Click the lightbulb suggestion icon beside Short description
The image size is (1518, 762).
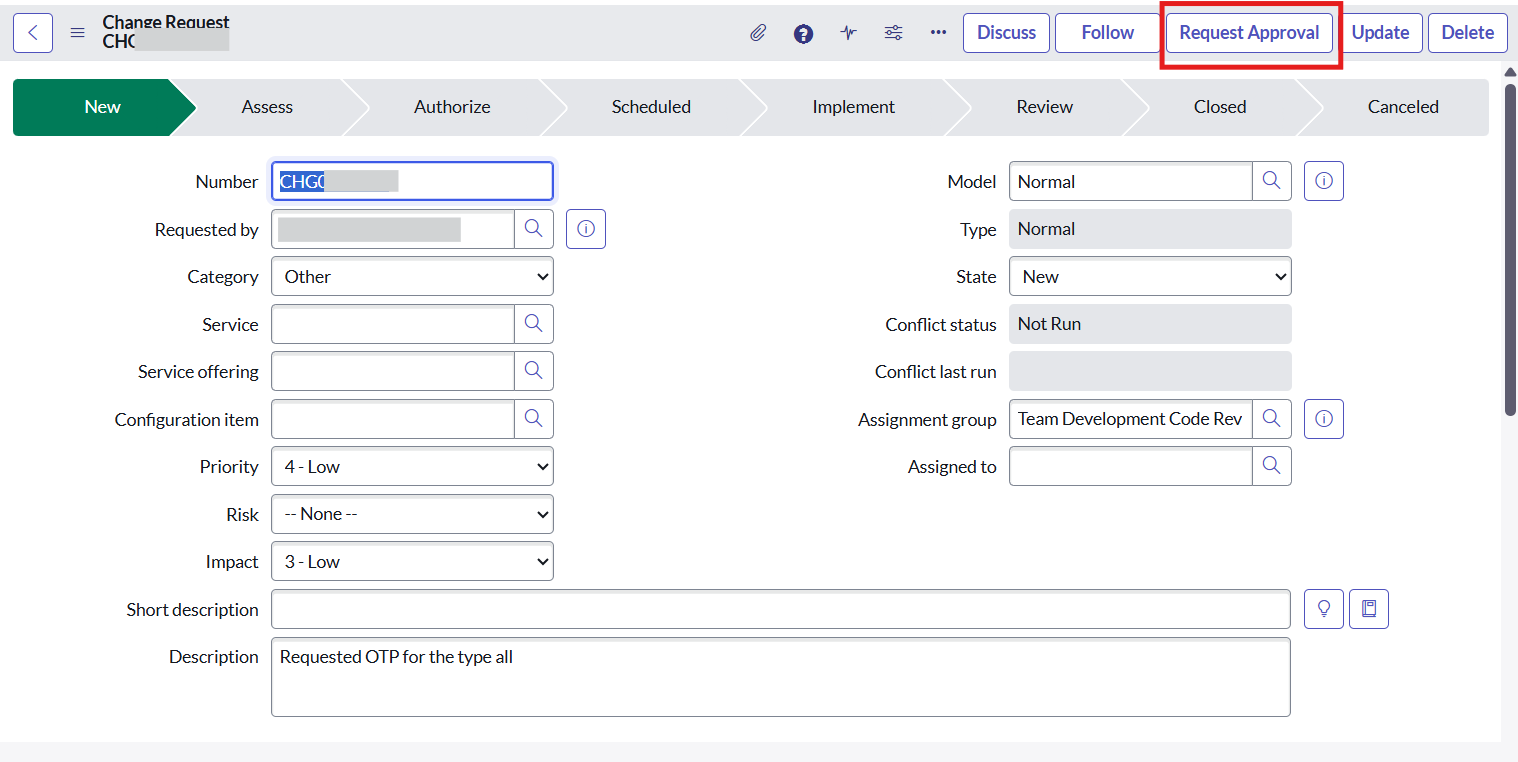1324,609
